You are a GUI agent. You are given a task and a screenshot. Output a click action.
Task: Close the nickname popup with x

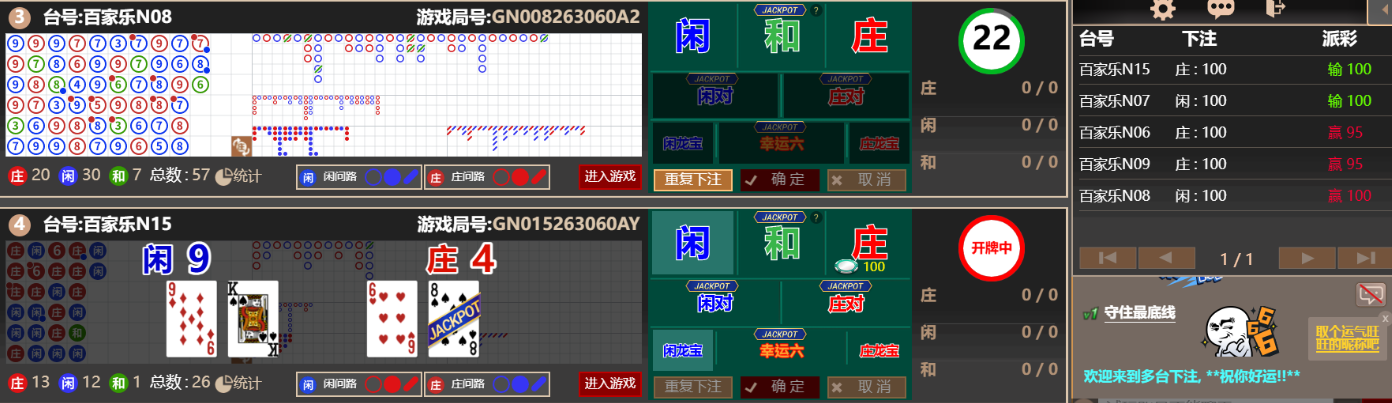[x=1385, y=318]
